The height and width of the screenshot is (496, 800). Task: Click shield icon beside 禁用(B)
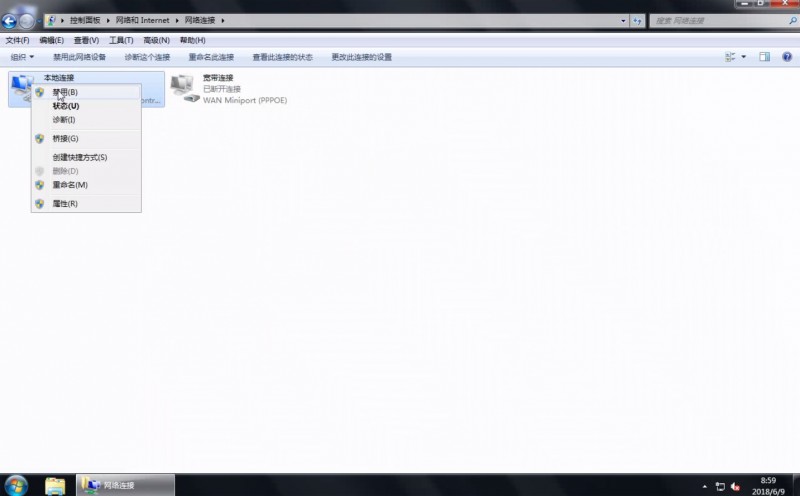(40, 92)
